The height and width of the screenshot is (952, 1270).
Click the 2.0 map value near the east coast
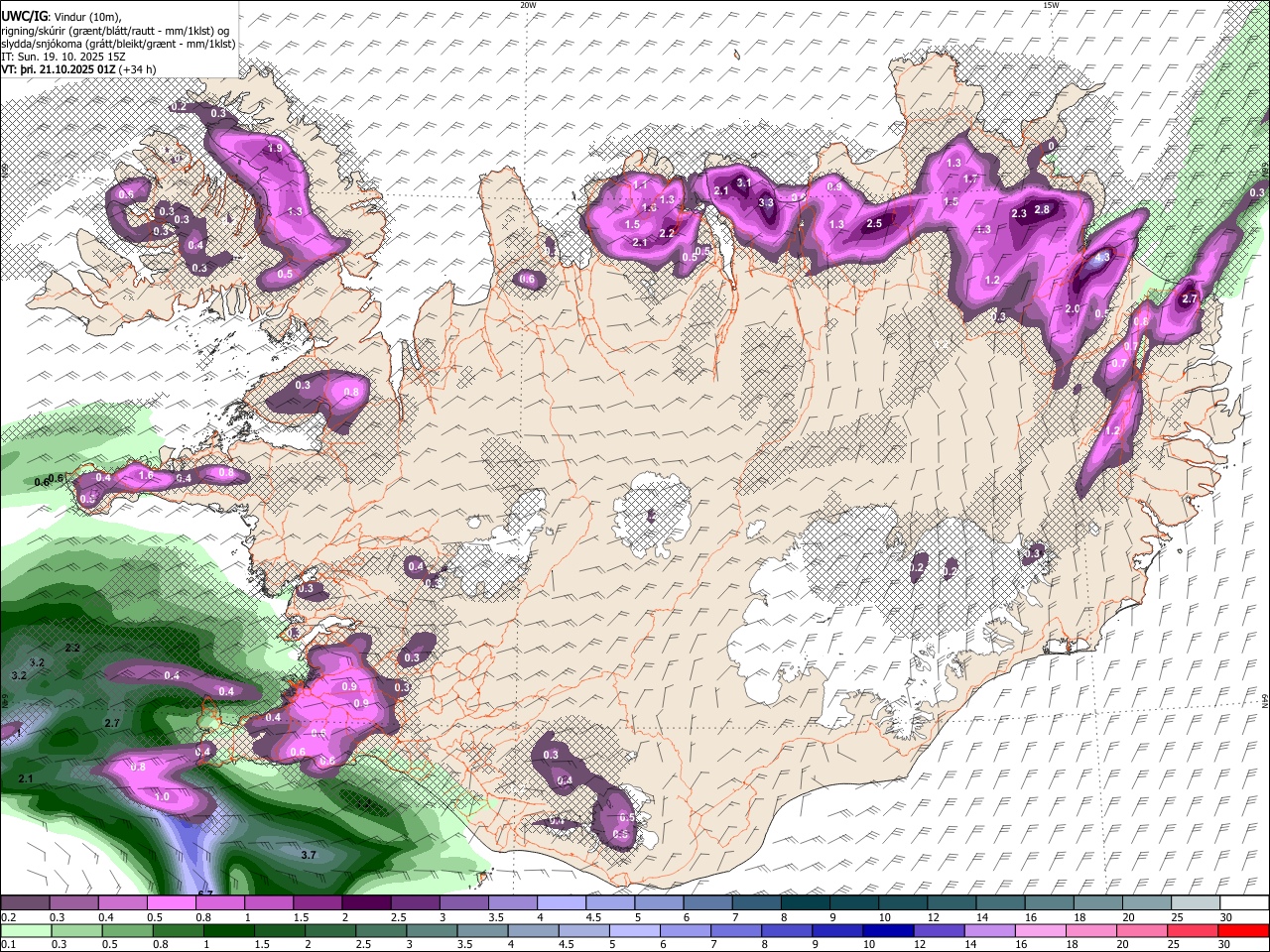(1072, 309)
